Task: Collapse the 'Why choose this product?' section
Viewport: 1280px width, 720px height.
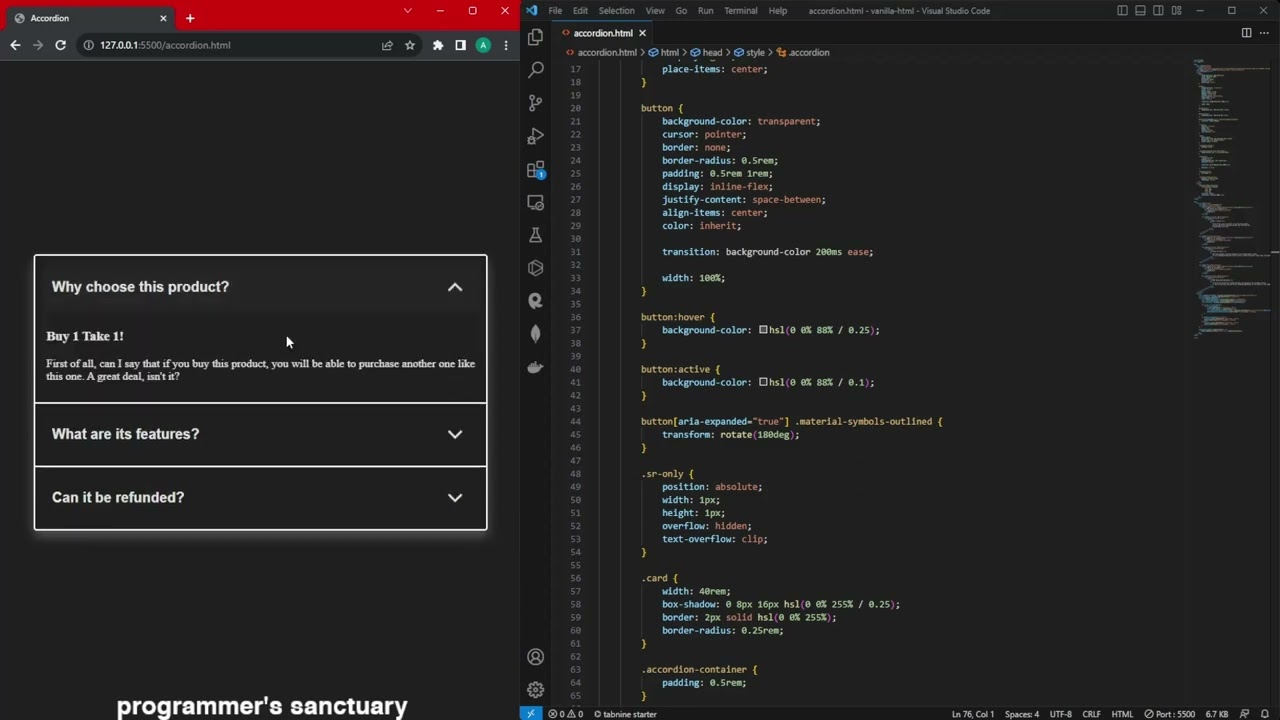Action: click(x=260, y=287)
